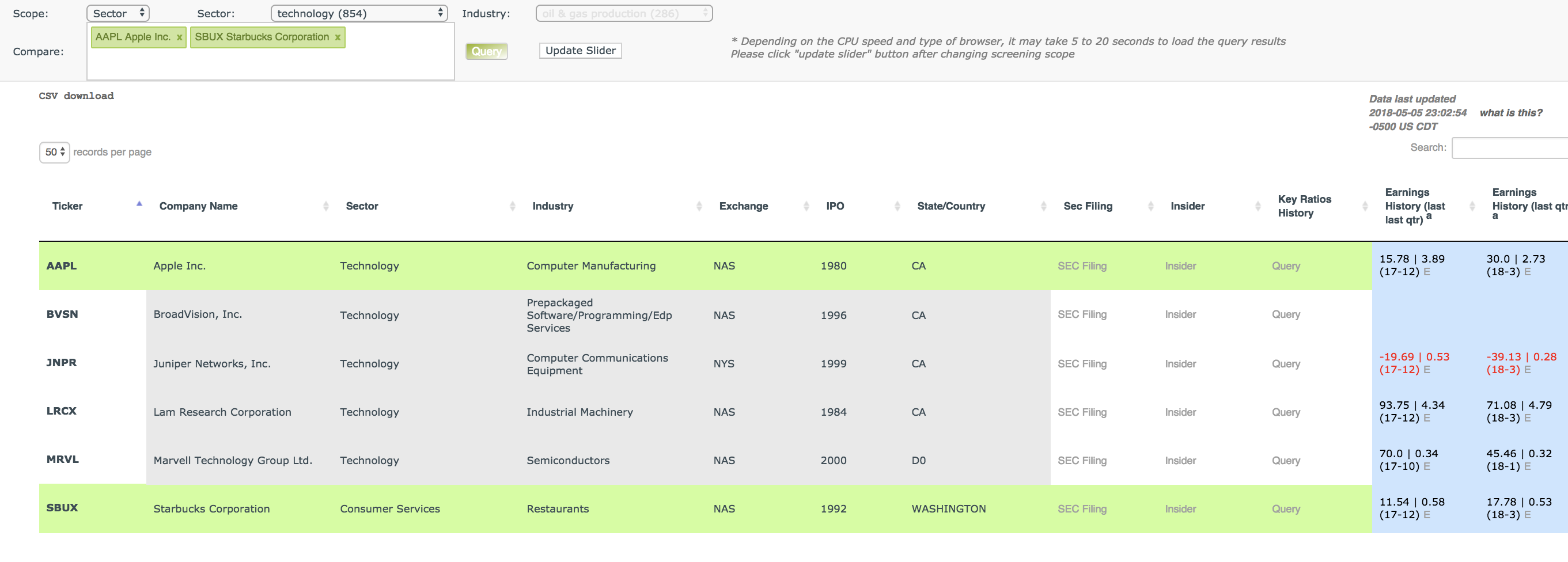Click AAPL earnings value 15.78 | 3.89
Screen dimensions: 1568x562
coord(1411,259)
